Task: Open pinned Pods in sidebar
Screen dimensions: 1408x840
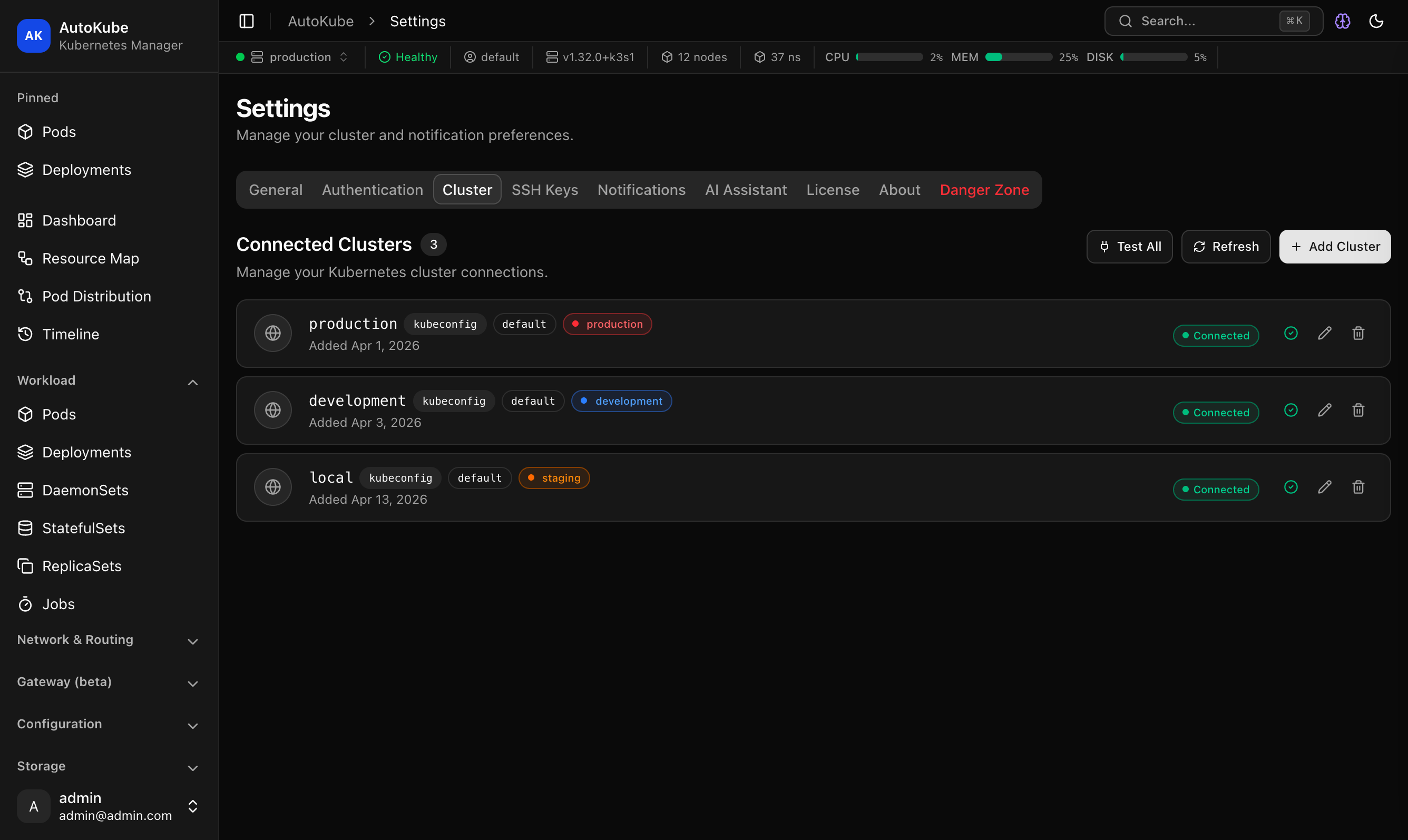Action: (109, 132)
